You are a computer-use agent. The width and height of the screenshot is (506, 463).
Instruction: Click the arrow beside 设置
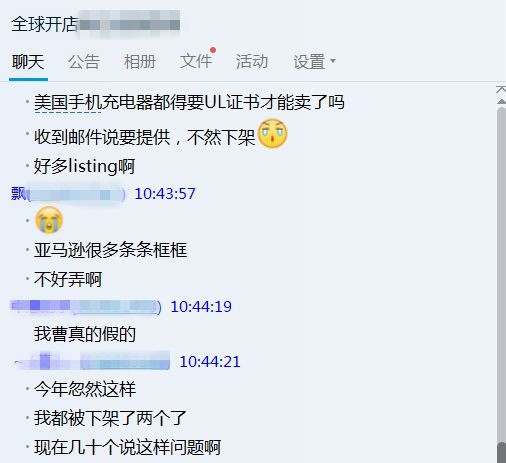click(x=332, y=61)
